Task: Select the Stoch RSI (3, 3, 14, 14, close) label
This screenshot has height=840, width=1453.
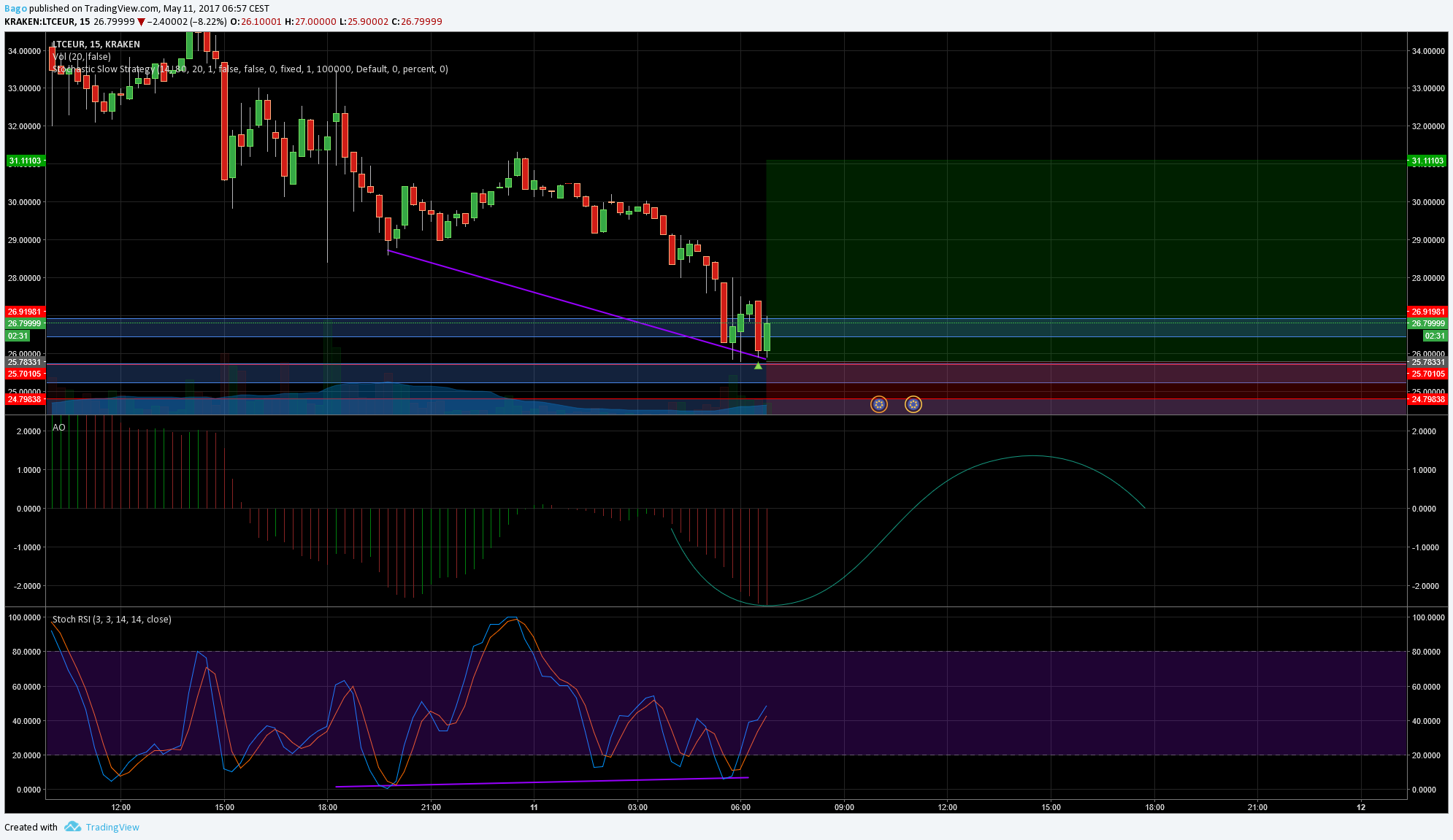Action: pyautogui.click(x=112, y=620)
